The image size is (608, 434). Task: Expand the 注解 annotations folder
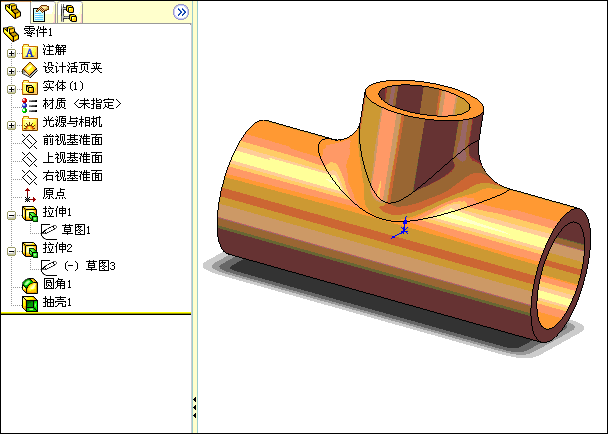pos(11,53)
